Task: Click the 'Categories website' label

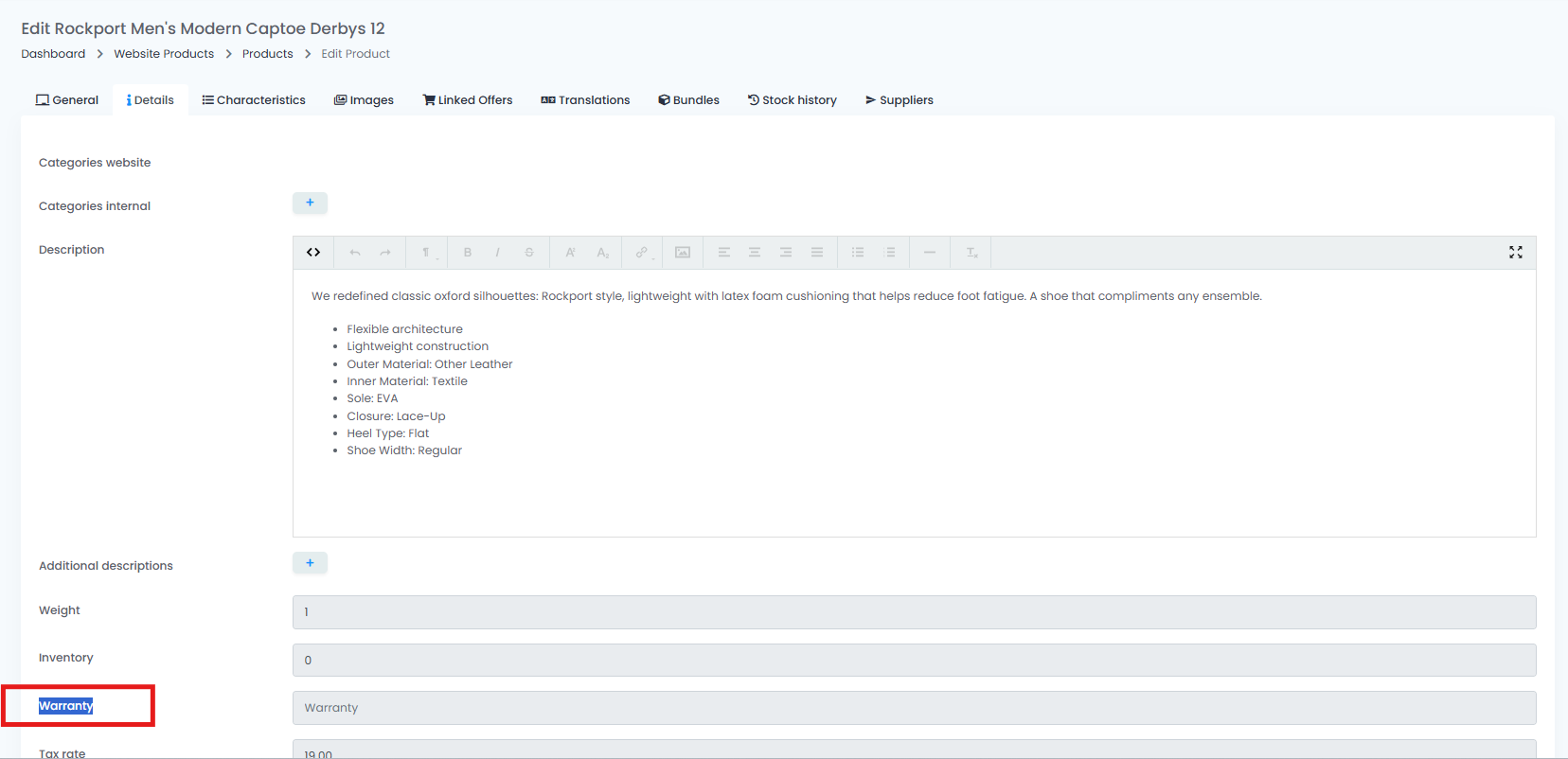Action: point(95,163)
